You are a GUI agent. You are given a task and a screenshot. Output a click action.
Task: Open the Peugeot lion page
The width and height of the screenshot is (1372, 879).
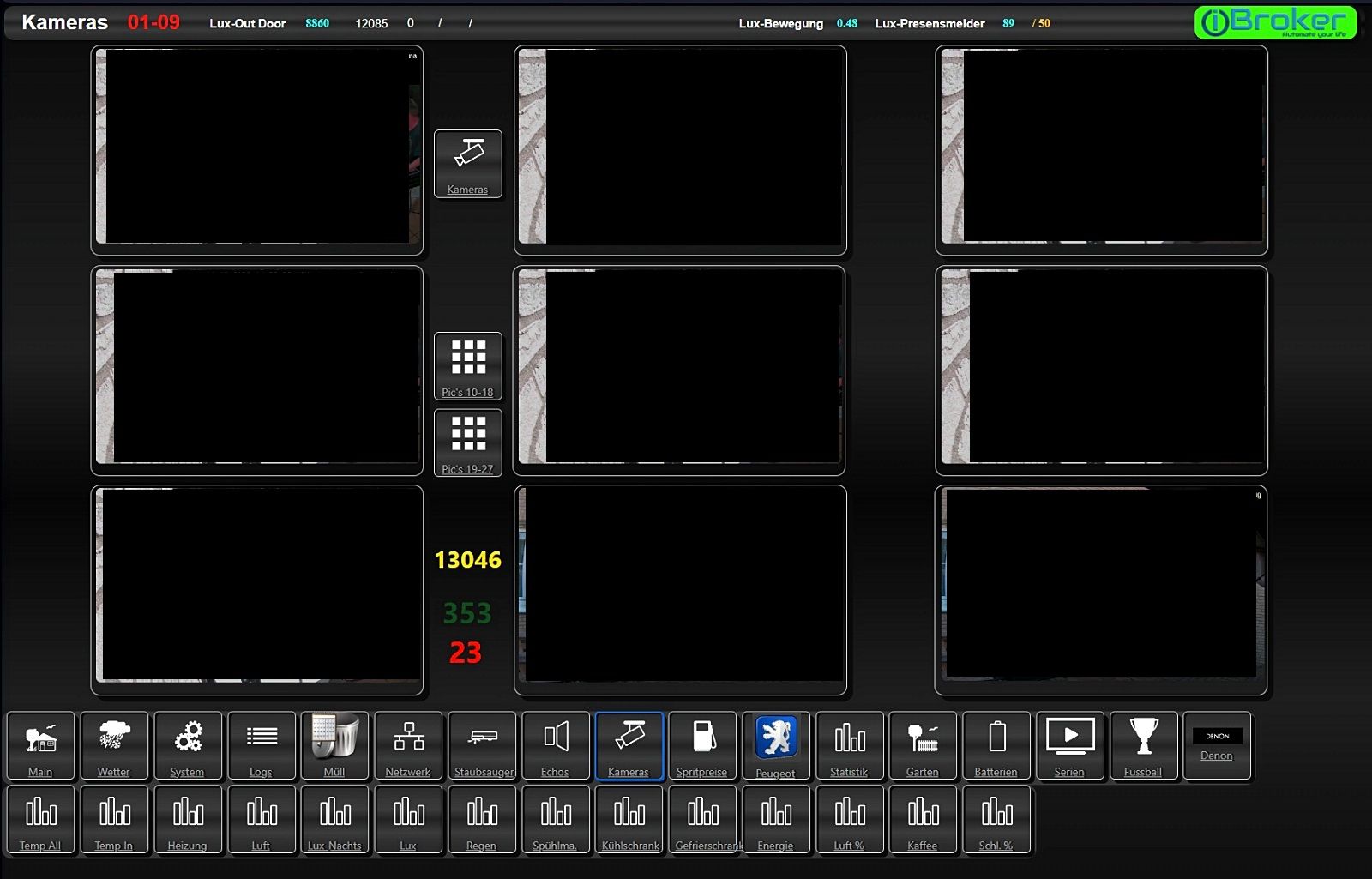776,746
